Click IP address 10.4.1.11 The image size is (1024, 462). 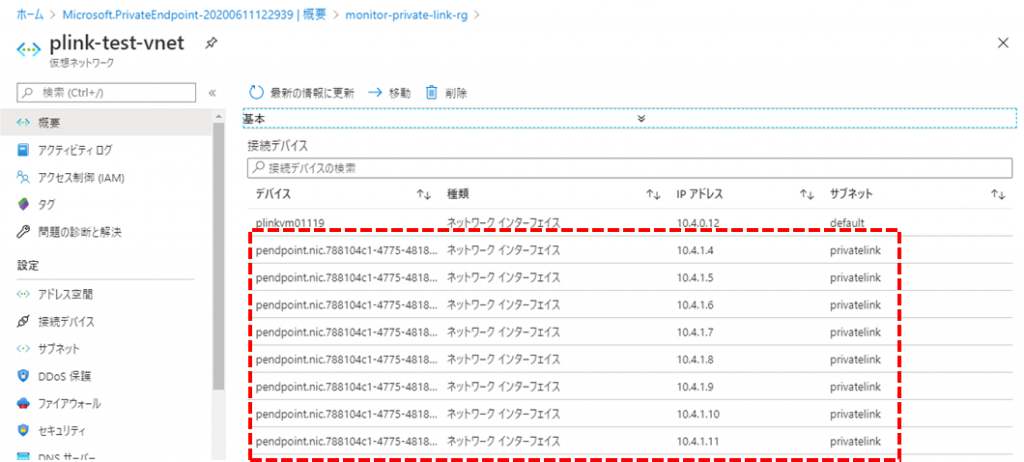click(x=697, y=441)
